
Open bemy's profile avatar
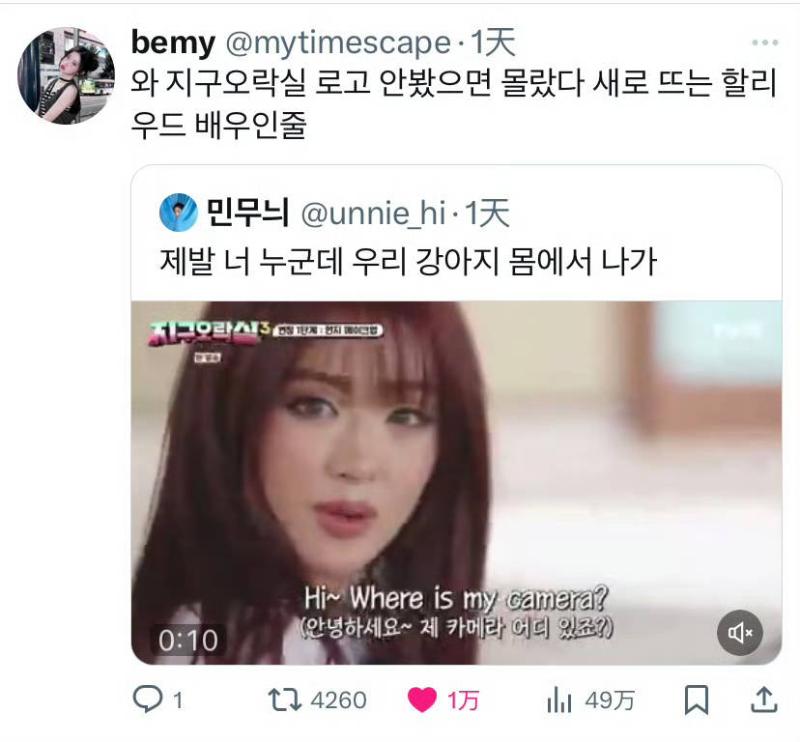pos(66,76)
